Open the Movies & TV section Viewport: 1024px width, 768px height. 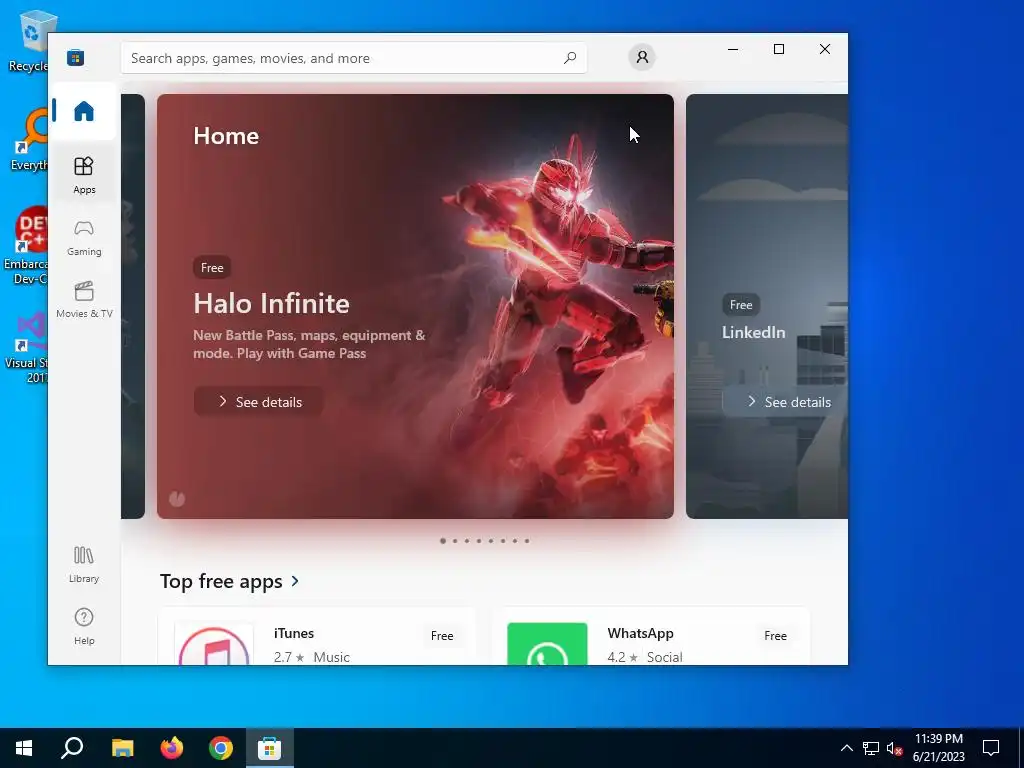84,300
